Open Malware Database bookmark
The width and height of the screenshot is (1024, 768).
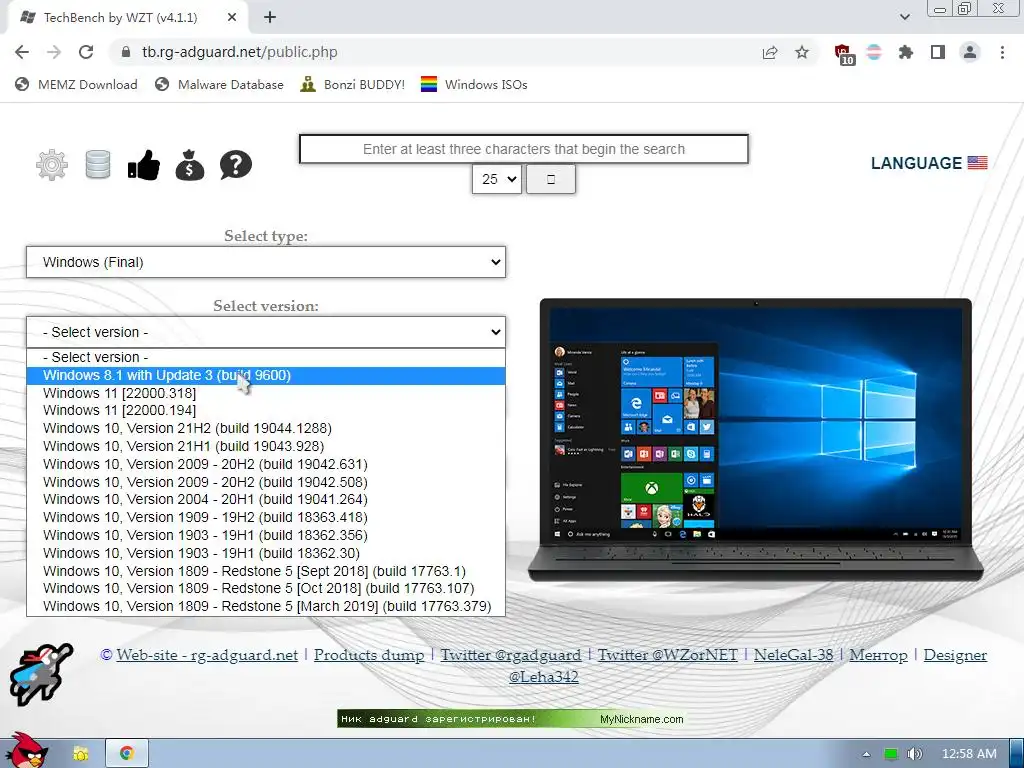(219, 84)
